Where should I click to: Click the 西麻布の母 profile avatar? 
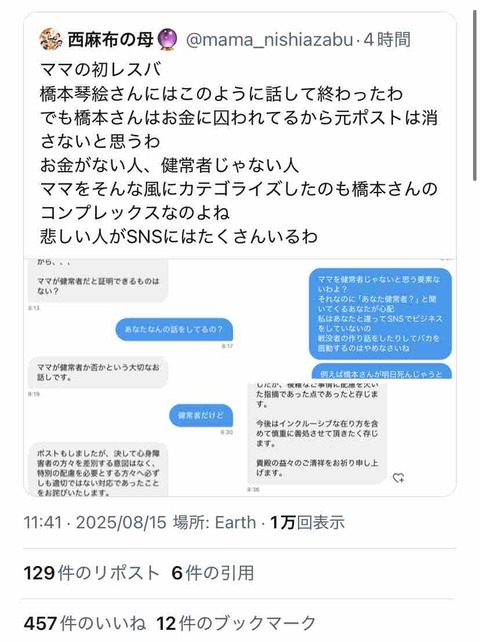click(x=51, y=39)
